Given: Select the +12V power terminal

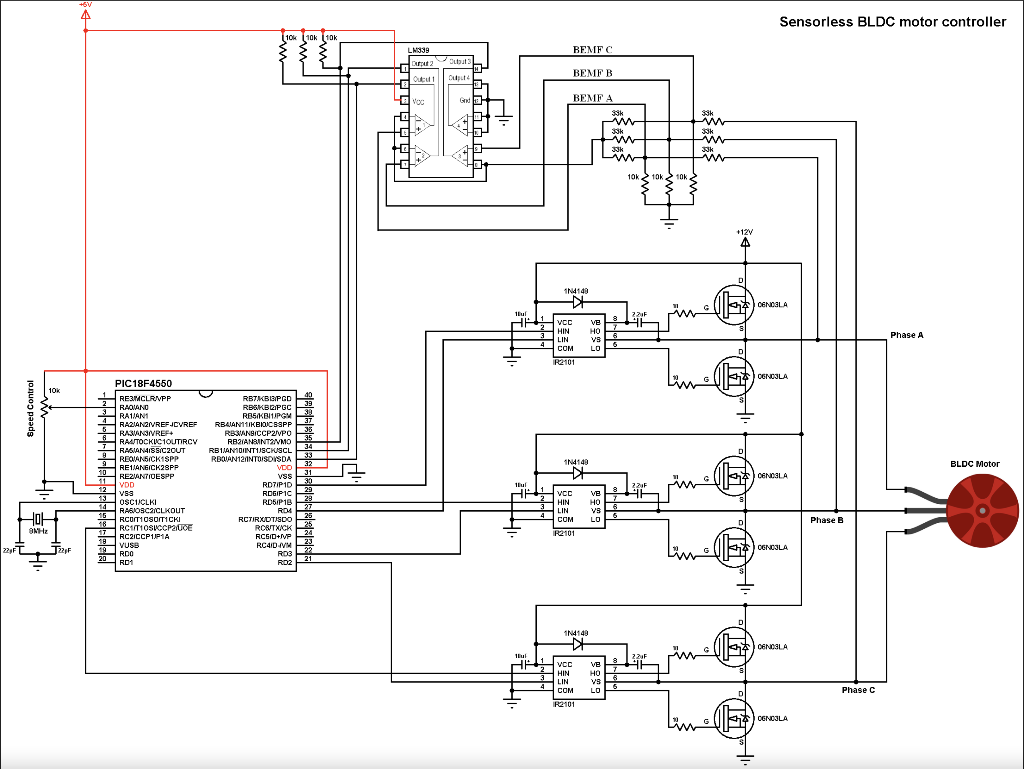Looking at the screenshot, I should pyautogui.click(x=745, y=242).
